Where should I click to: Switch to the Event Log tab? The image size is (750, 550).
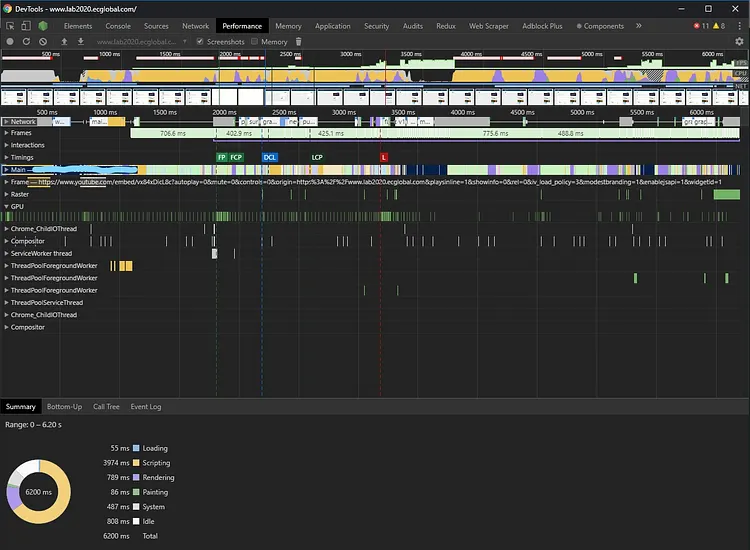[145, 407]
